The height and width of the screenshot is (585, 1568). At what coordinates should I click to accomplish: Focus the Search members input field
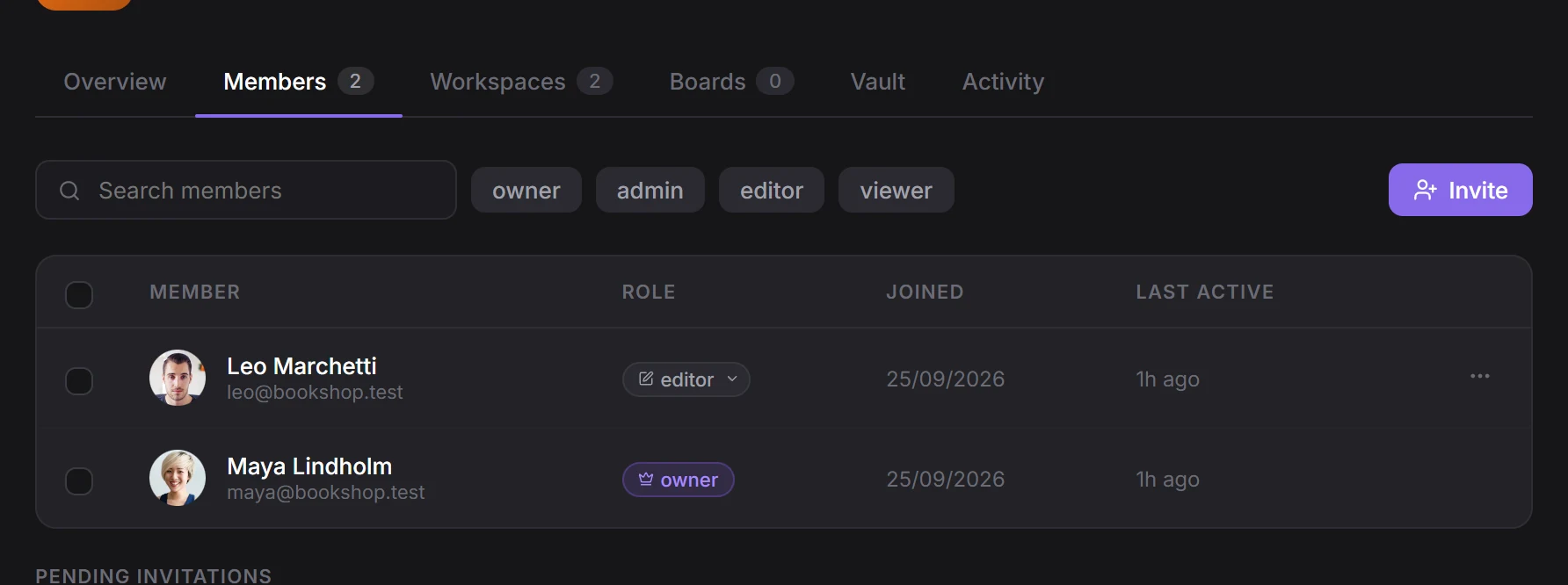(x=246, y=190)
